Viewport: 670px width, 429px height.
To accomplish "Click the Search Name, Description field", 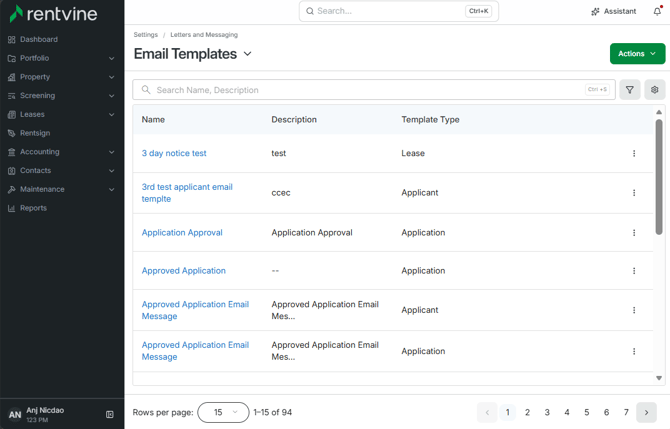I will click(374, 90).
